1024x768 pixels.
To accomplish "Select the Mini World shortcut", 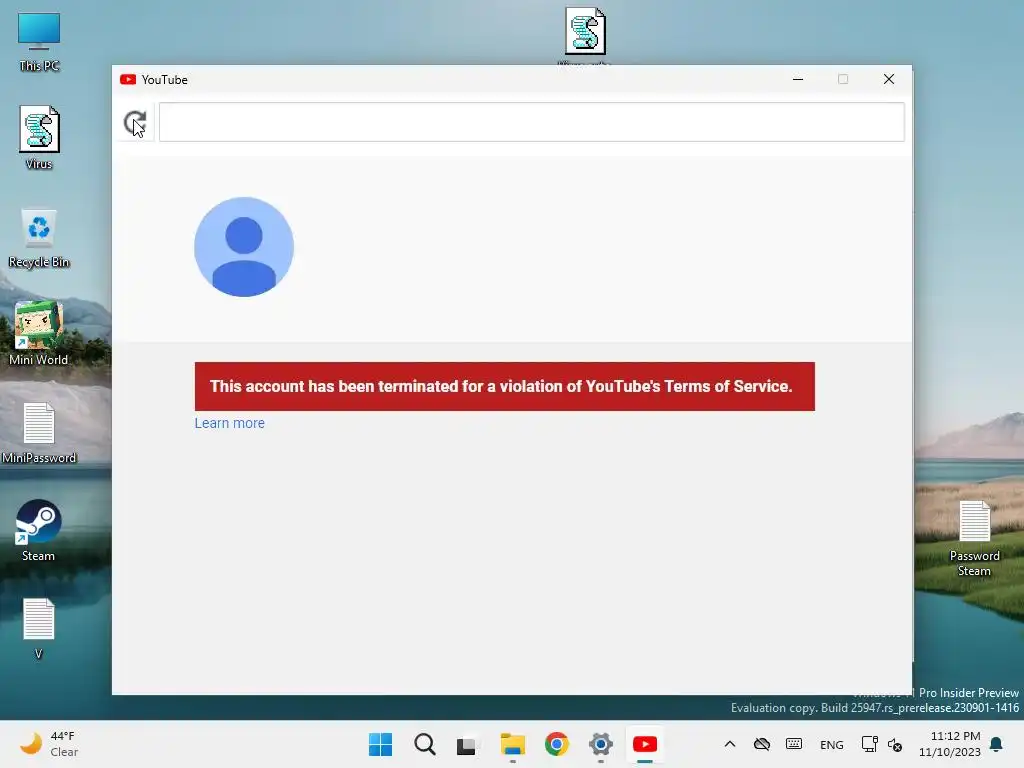I will point(39,334).
